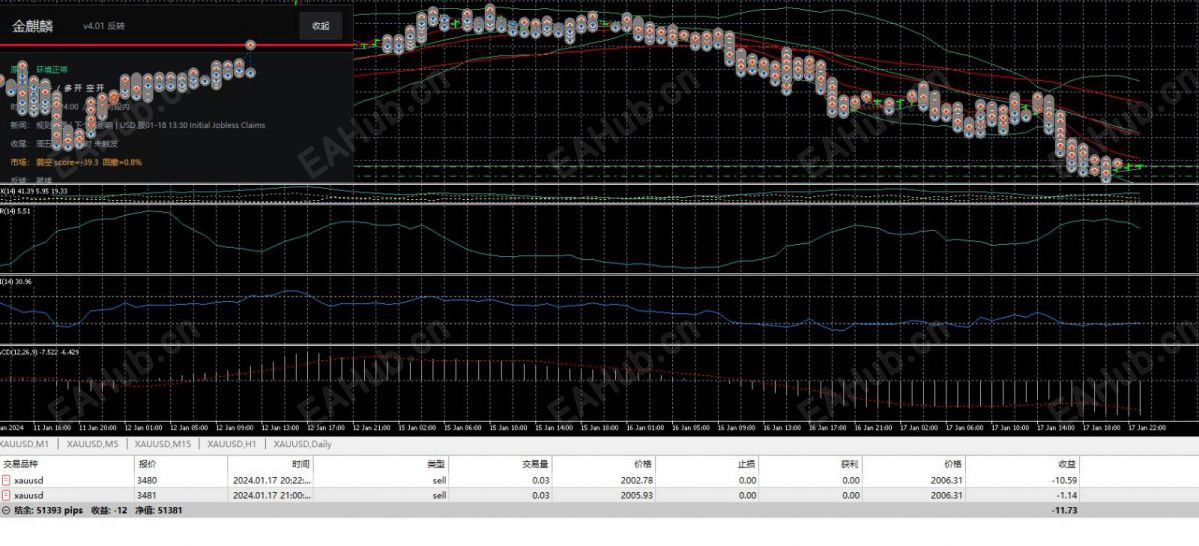The width and height of the screenshot is (1199, 546).
Task: Click the 15 Jan 02:00 time axis label
Action: [417, 427]
